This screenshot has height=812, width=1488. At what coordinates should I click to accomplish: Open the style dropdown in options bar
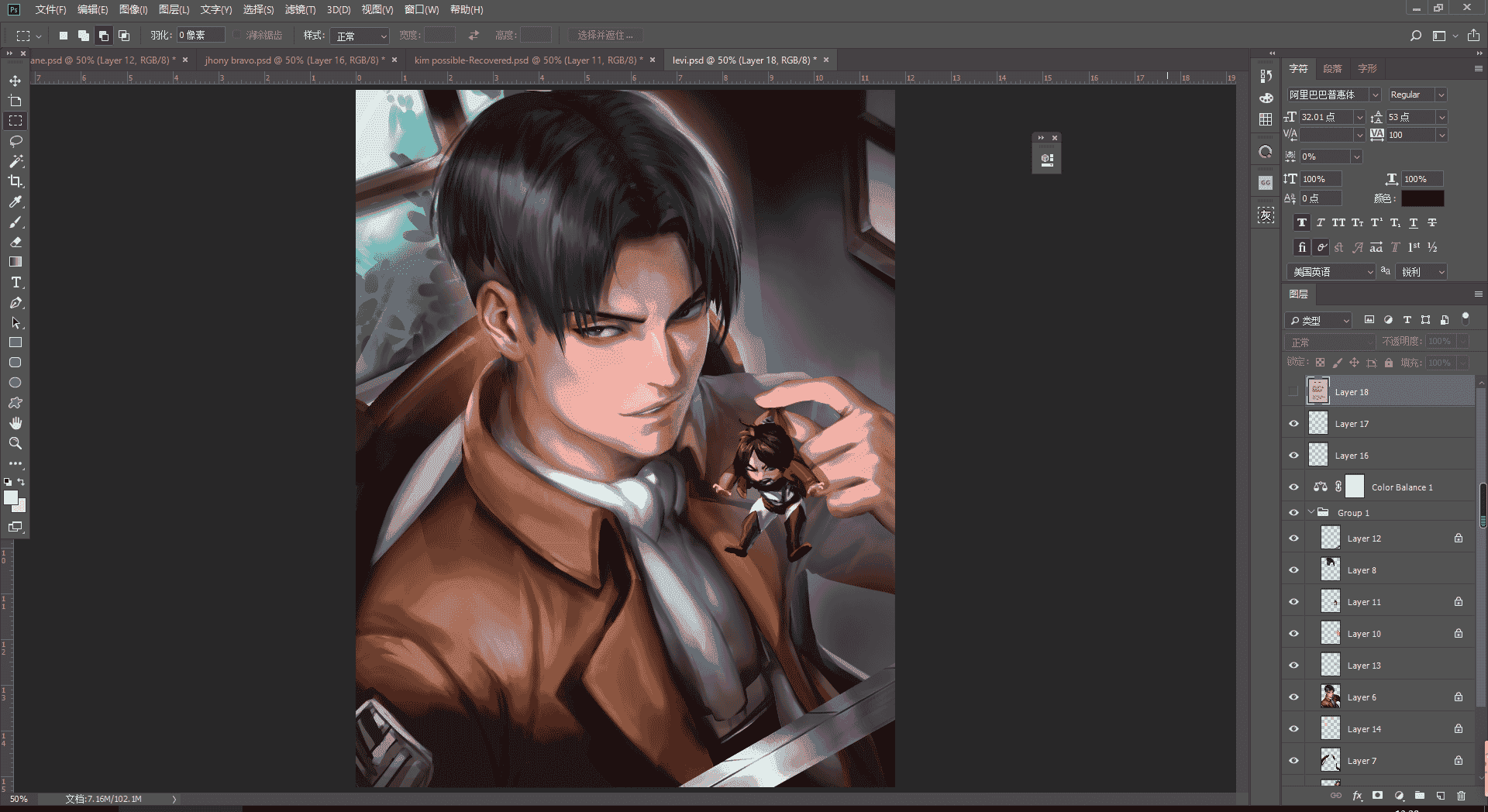pyautogui.click(x=360, y=36)
